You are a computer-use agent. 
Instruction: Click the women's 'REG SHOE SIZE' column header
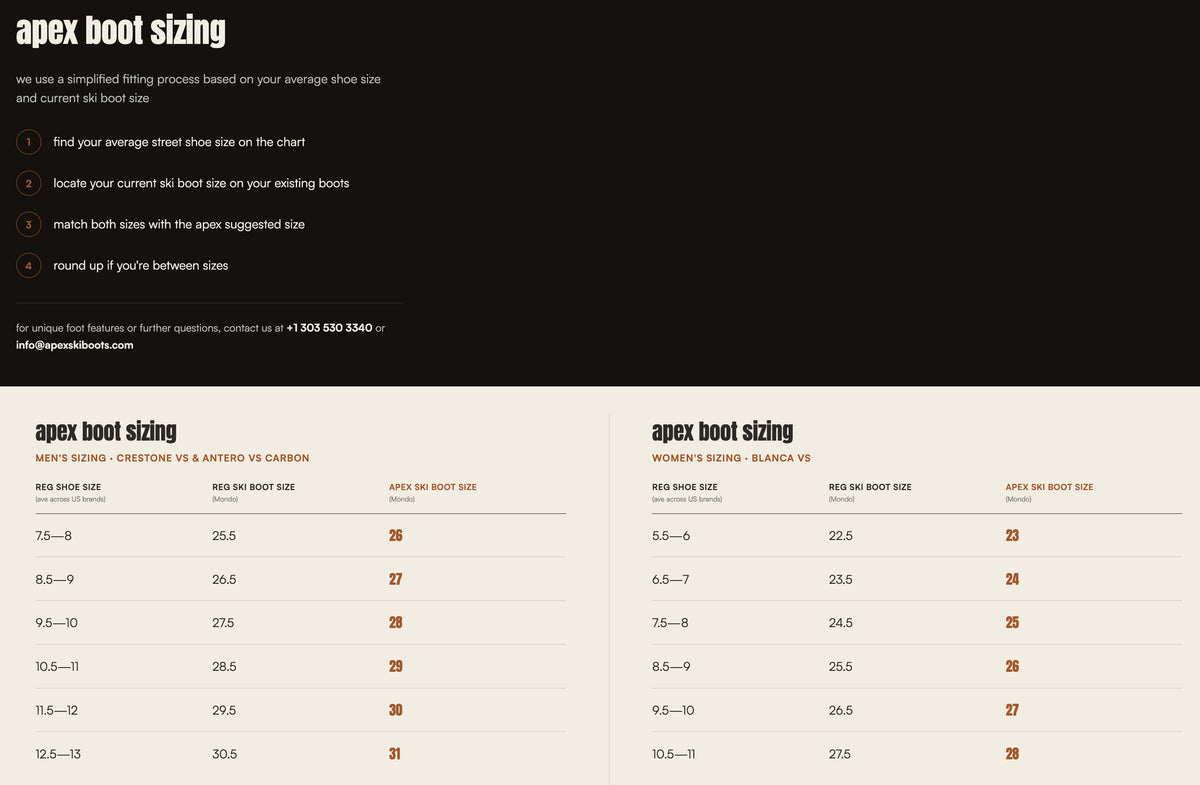(x=685, y=487)
